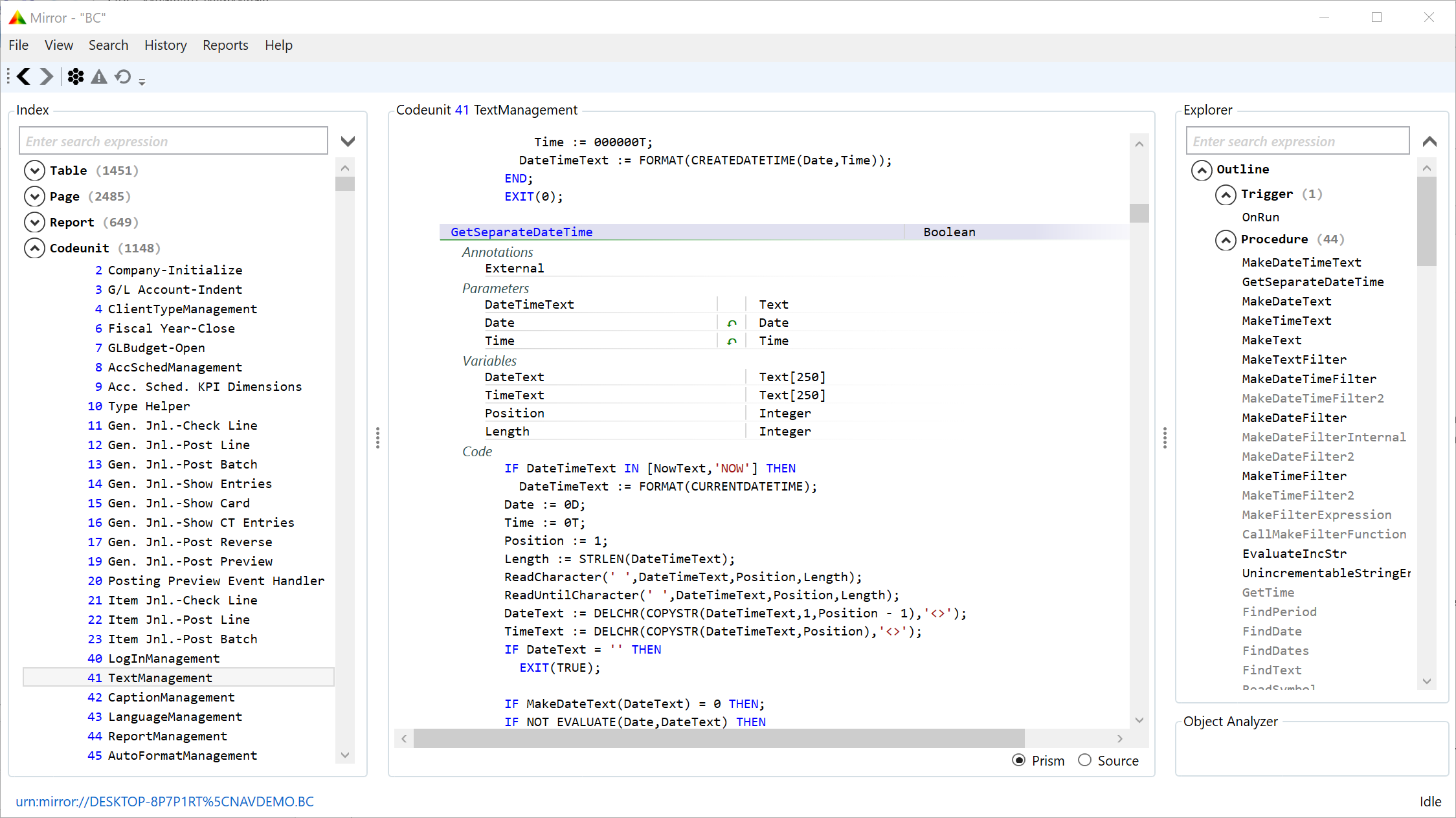Expand the Report node in Index
This screenshot has width=1456, height=818.
pos(34,222)
